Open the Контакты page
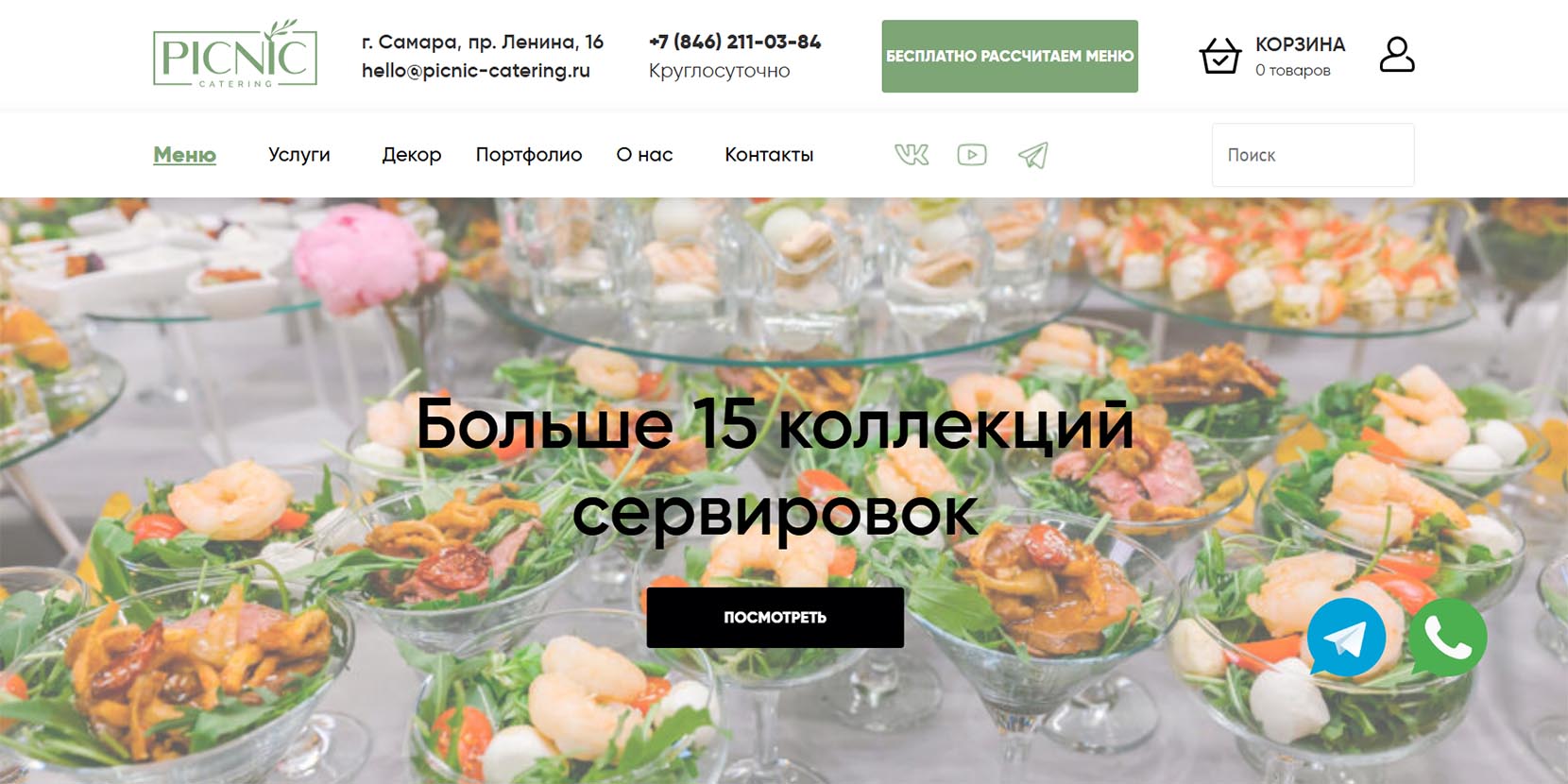Viewport: 1568px width, 784px height. pos(769,155)
